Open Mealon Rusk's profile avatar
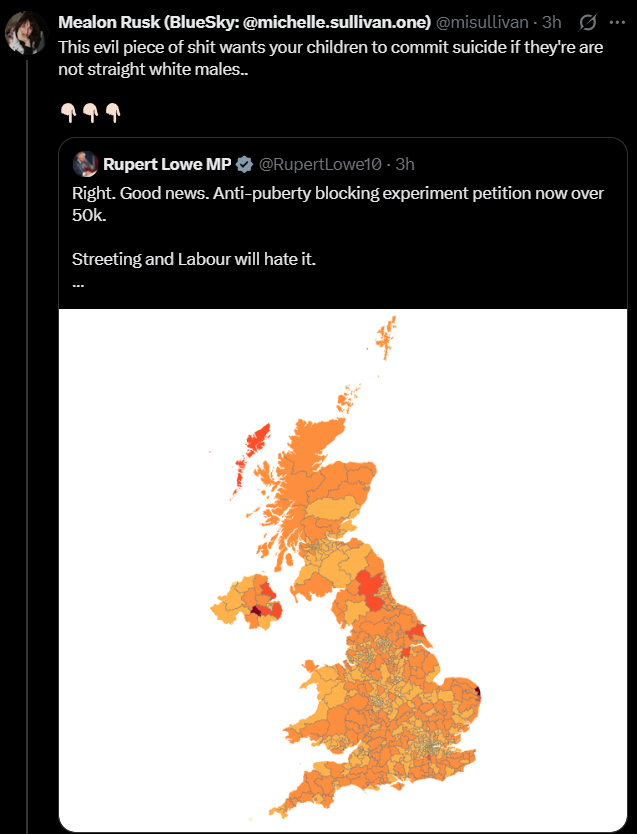637x834 pixels. tap(27, 33)
